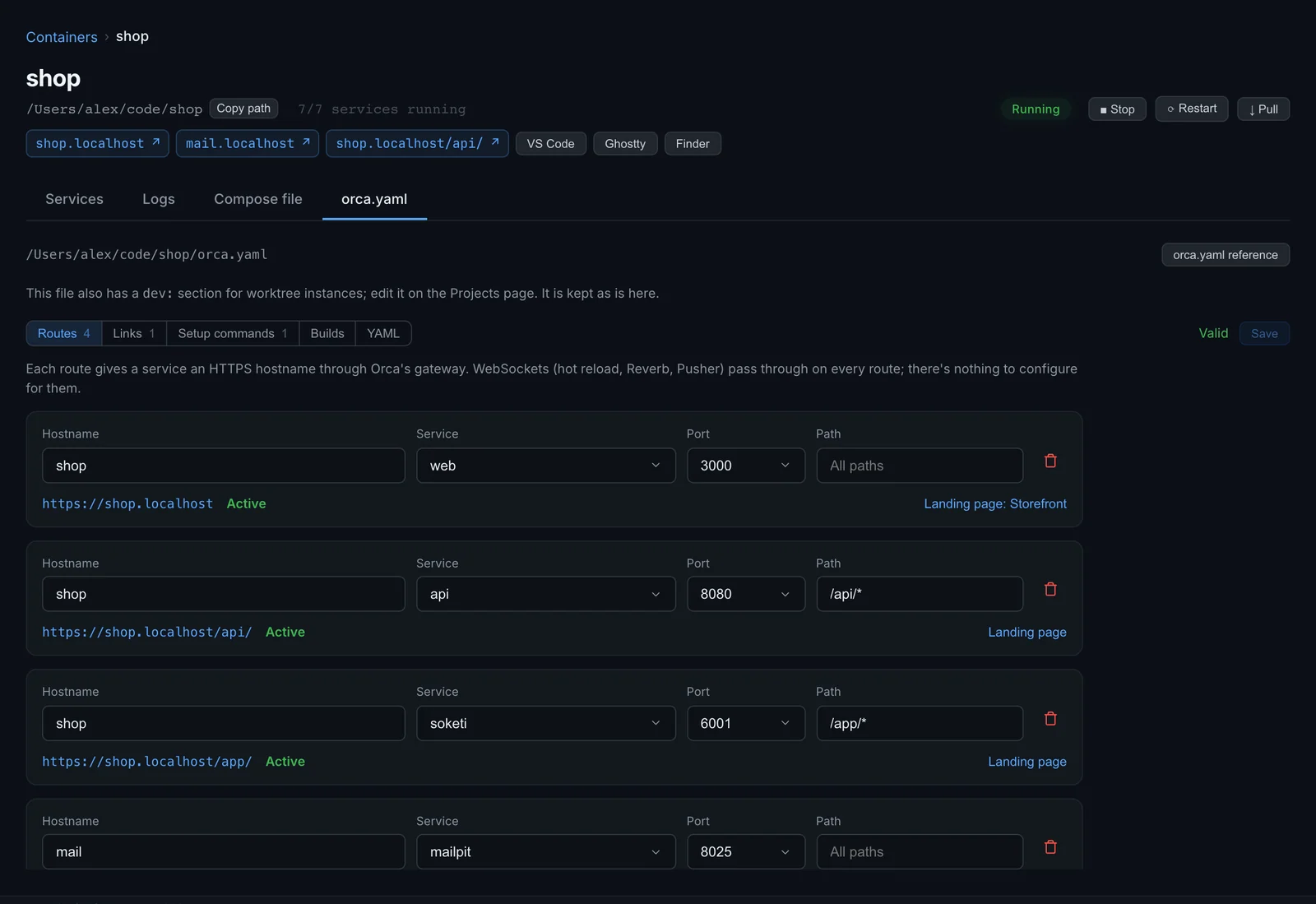Image resolution: width=1316 pixels, height=904 pixels.
Task: Open project in VS Code
Action: (x=550, y=143)
